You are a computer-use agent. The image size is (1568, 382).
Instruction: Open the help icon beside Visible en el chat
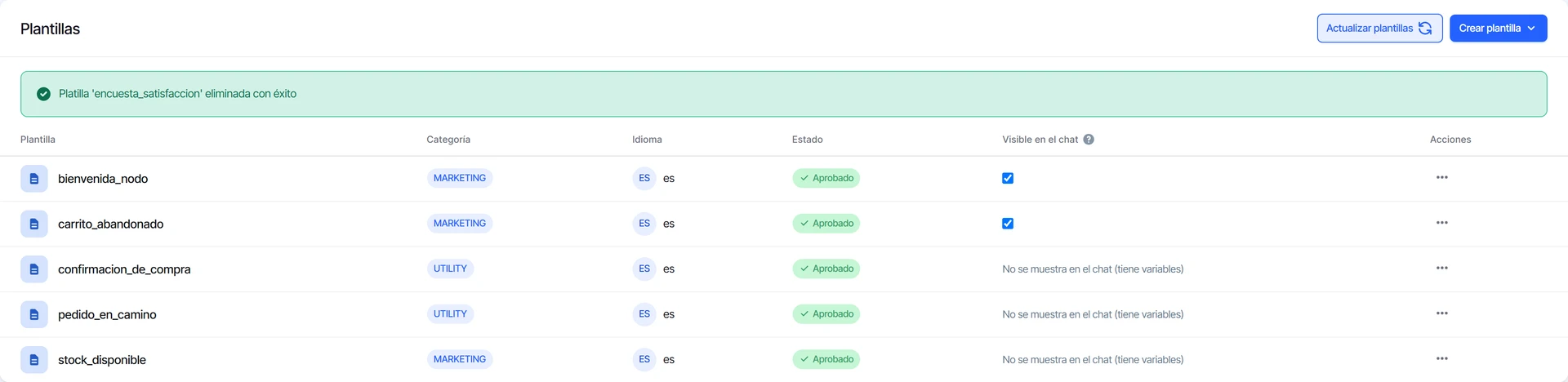1089,140
